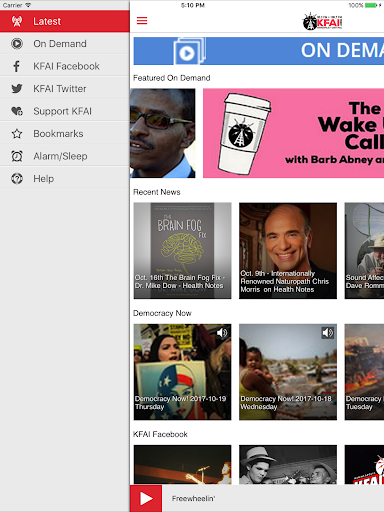Click the Alarm/Sleep clock icon
Screen dimensions: 384x512
click(17, 156)
